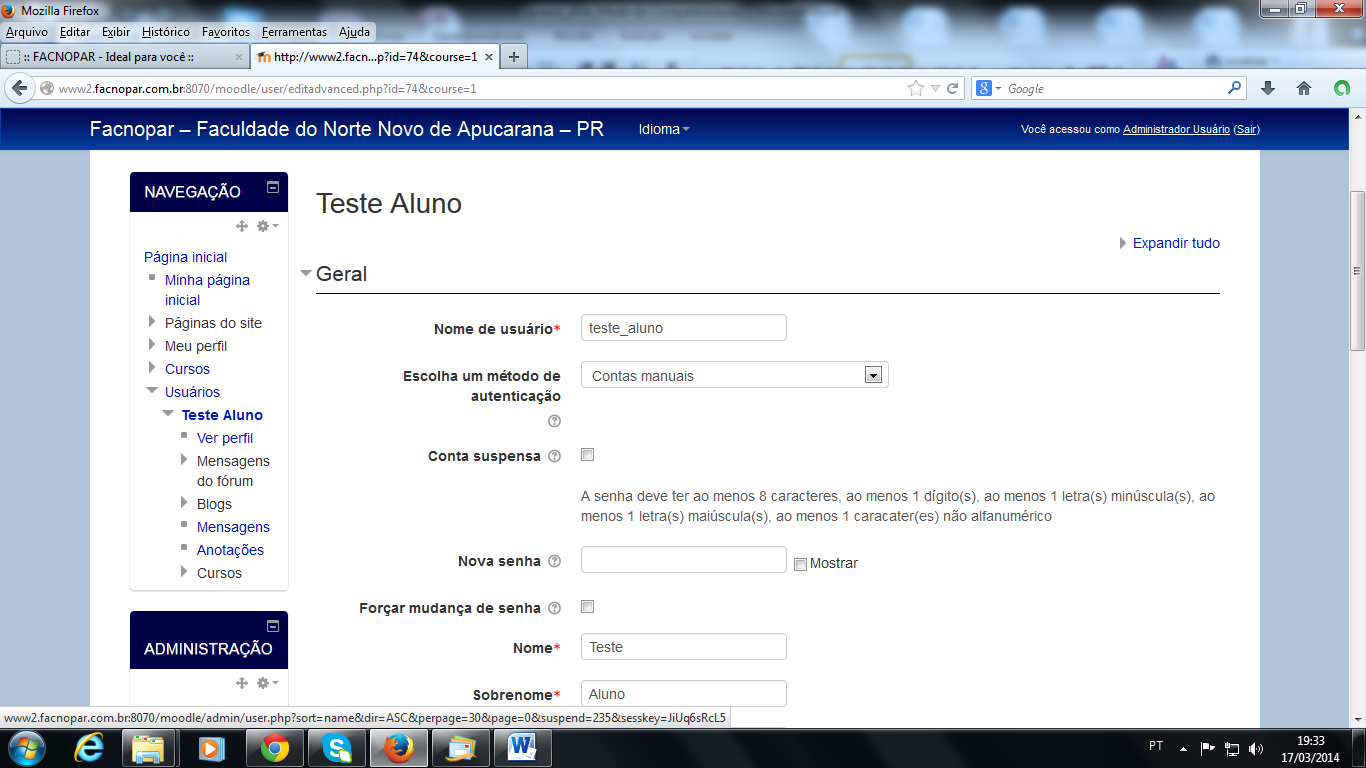Open Ferramentas menu
Viewport: 1366px width, 768px height.
(x=294, y=32)
